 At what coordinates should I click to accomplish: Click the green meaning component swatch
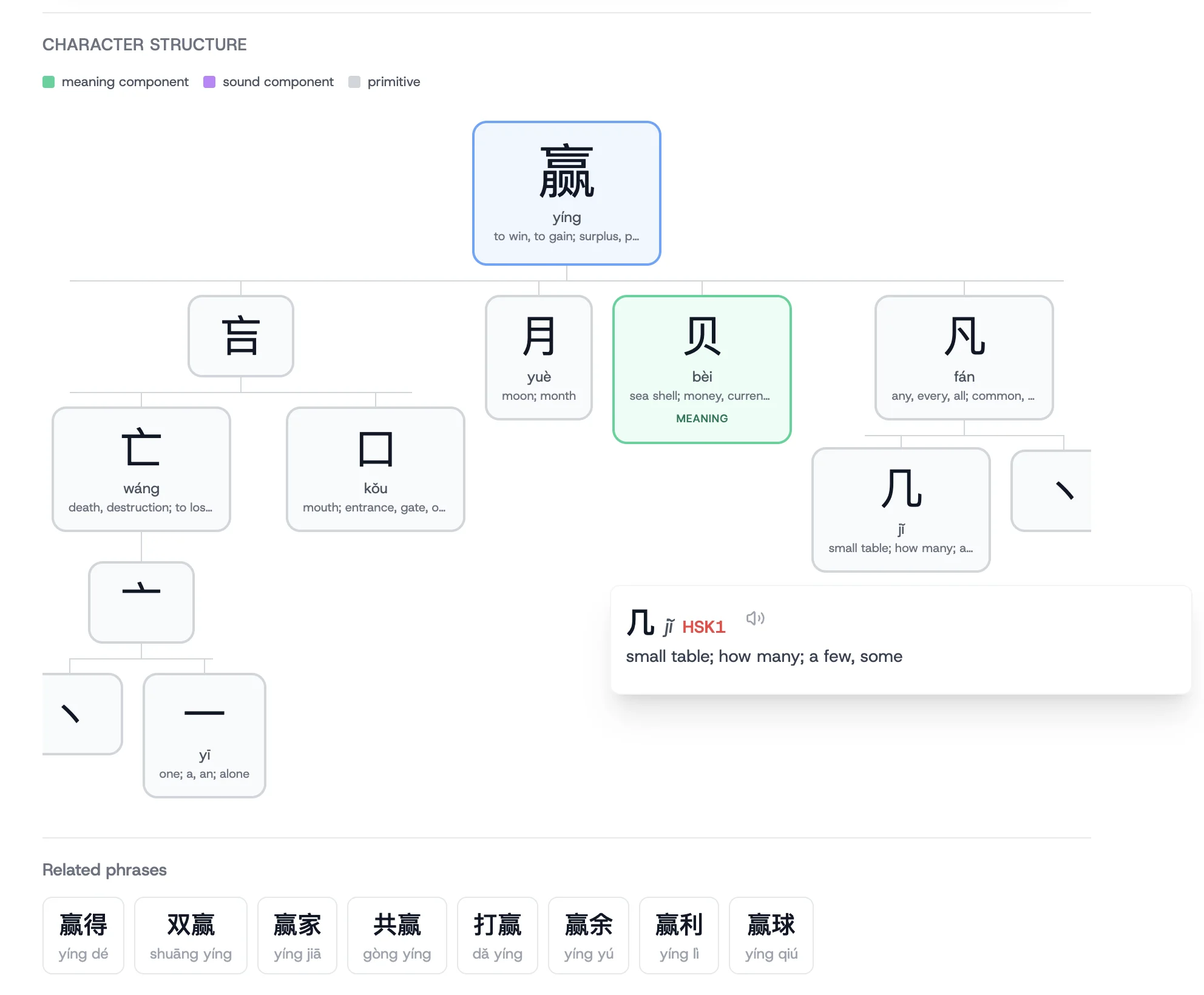click(49, 82)
